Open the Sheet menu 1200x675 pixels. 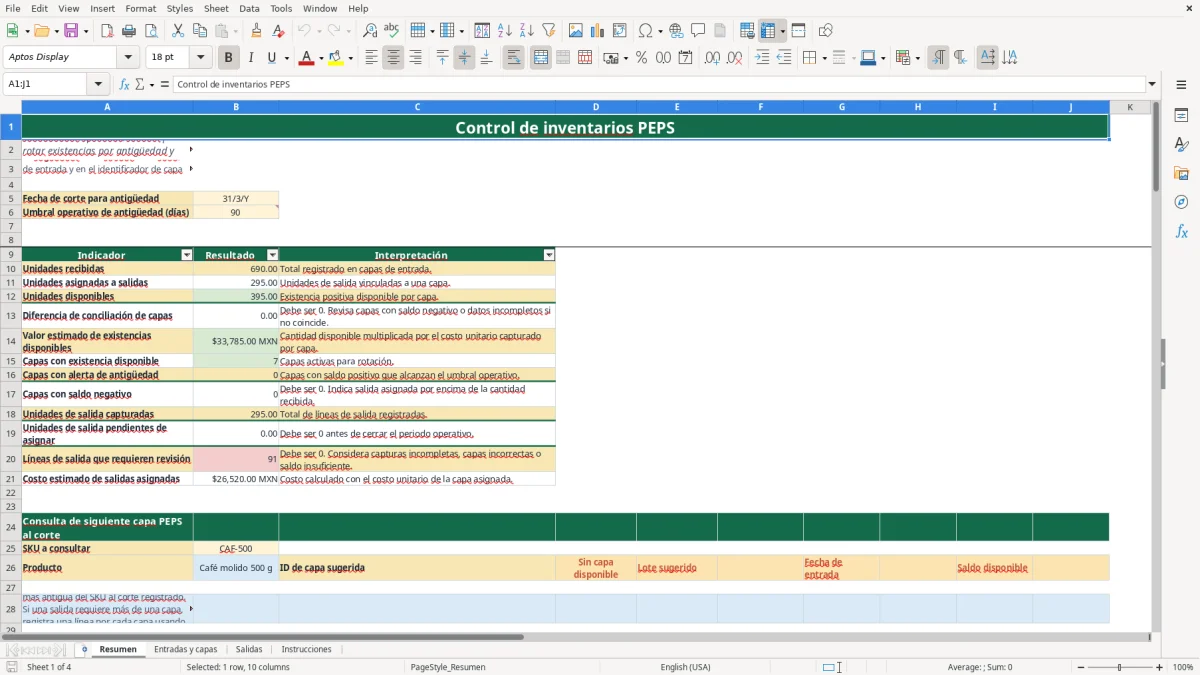216,8
